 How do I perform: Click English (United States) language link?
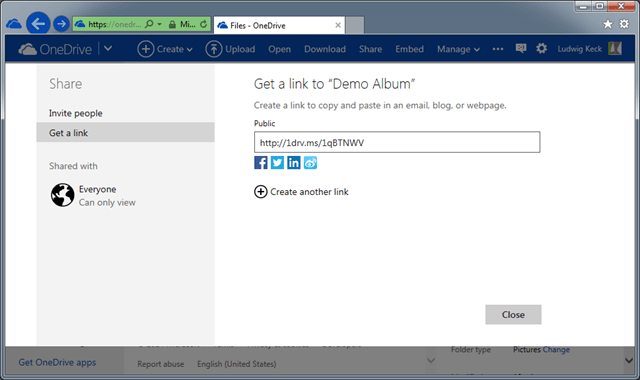pyautogui.click(x=237, y=364)
